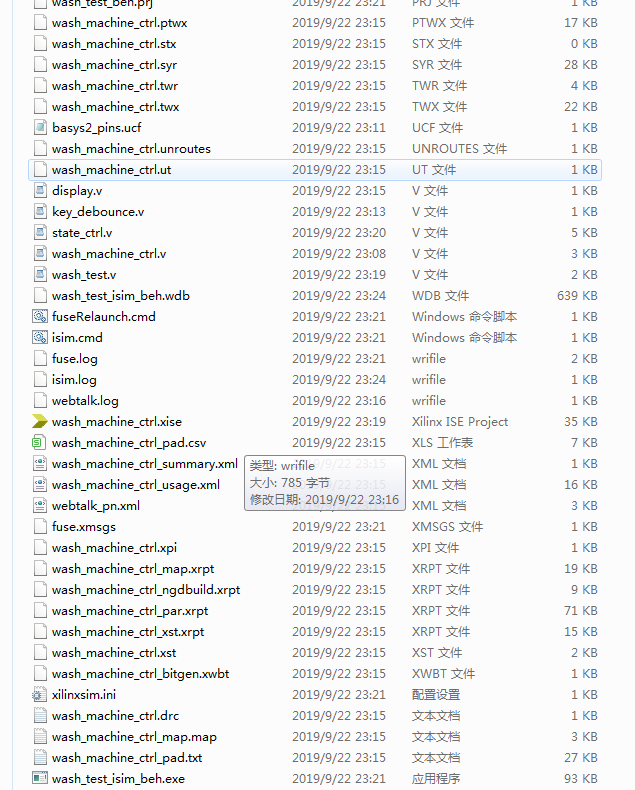Screen dimensions: 635x790
Task: Click the xilinxsim.ini settings file icon
Action: coord(40,695)
